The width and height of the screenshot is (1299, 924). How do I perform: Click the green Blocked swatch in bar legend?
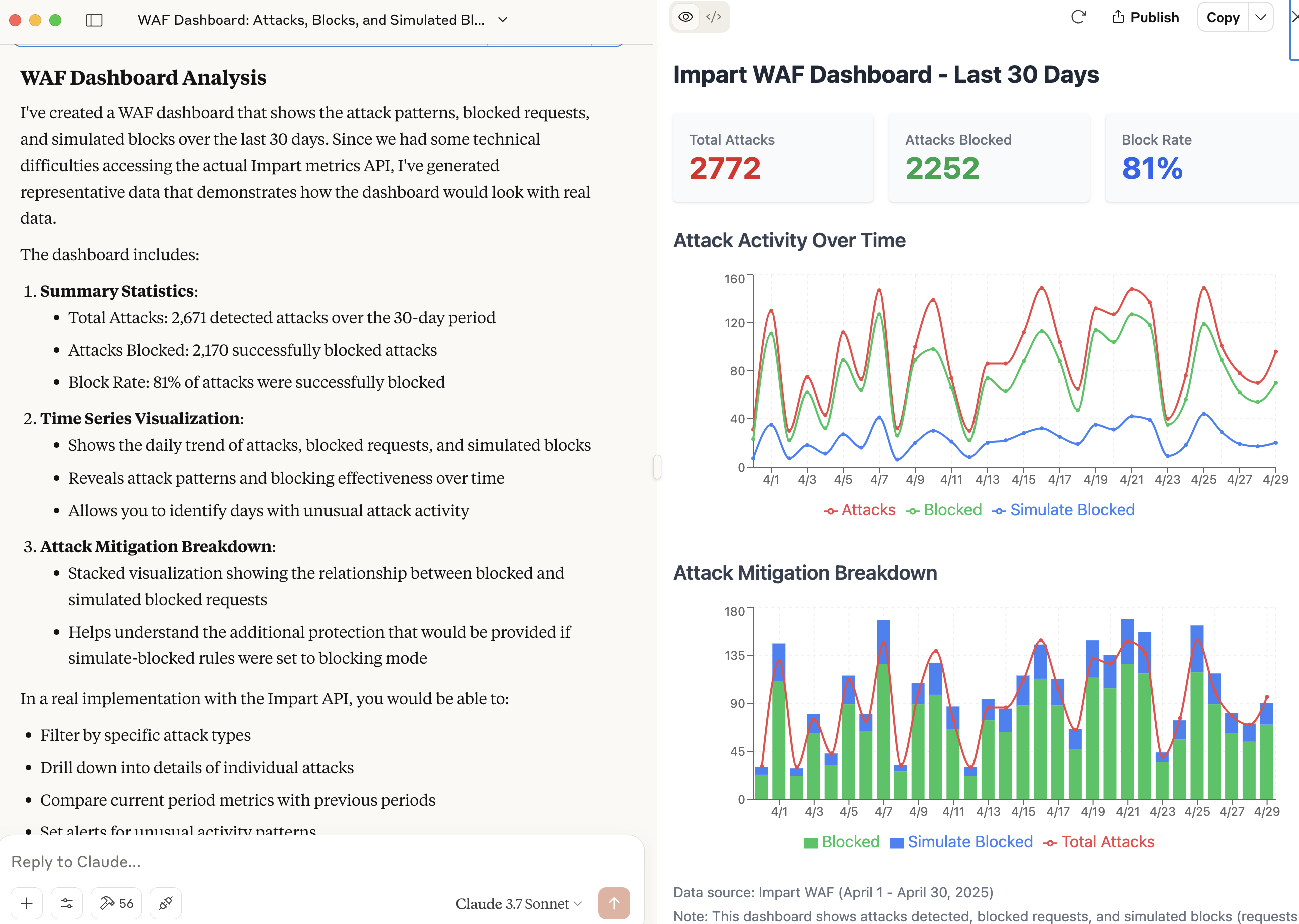(811, 842)
